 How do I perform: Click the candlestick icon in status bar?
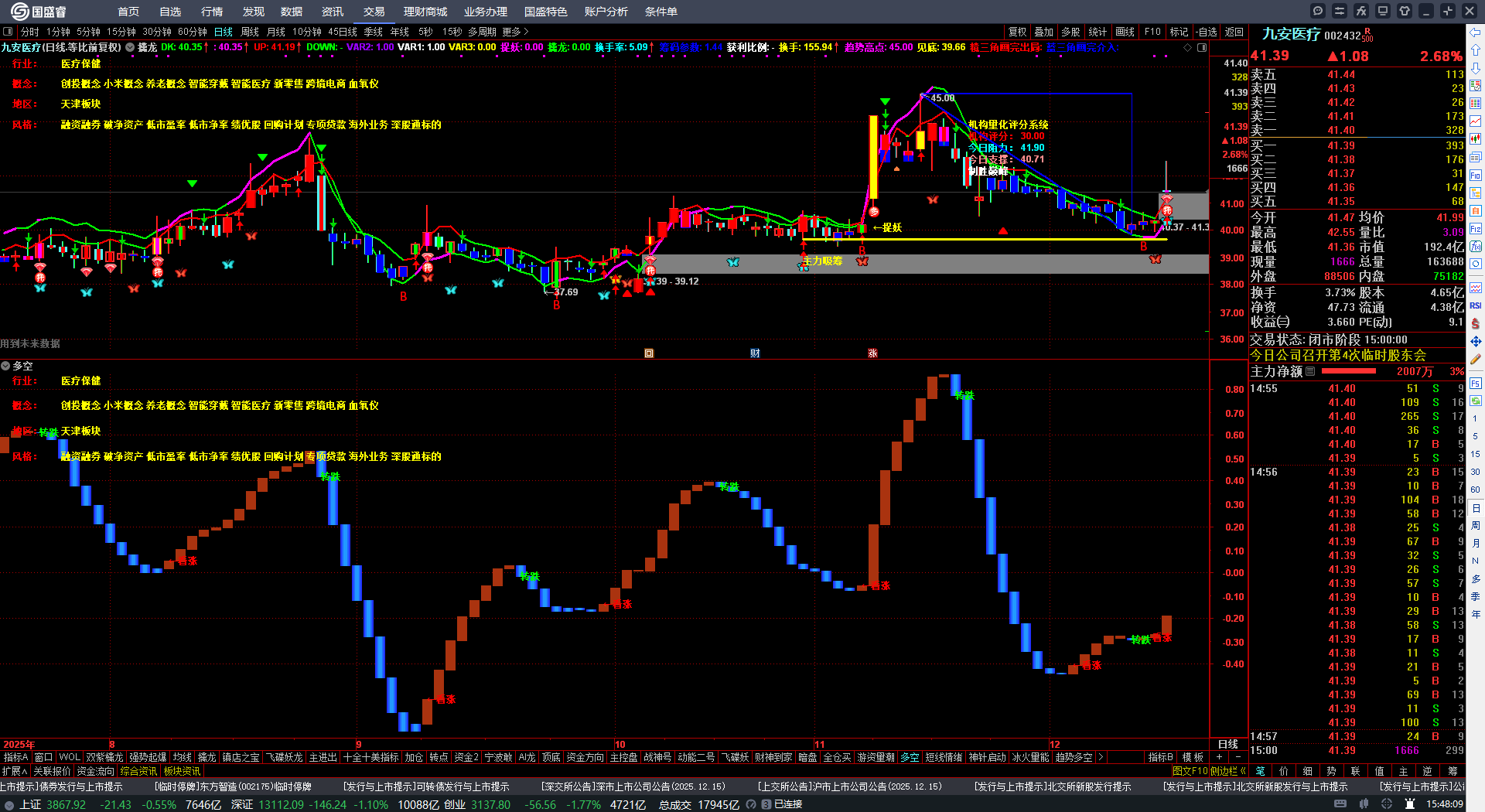click(x=1362, y=804)
